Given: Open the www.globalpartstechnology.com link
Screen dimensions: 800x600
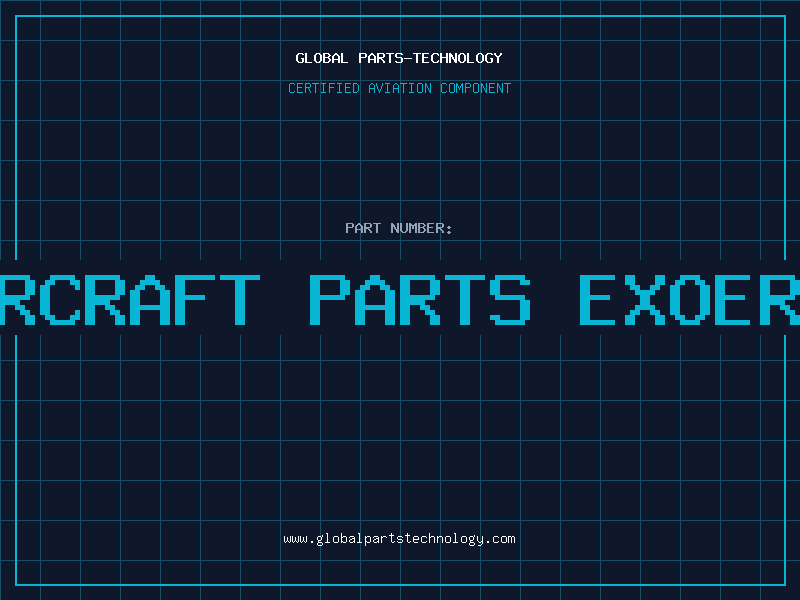Looking at the screenshot, I should (x=399, y=539).
